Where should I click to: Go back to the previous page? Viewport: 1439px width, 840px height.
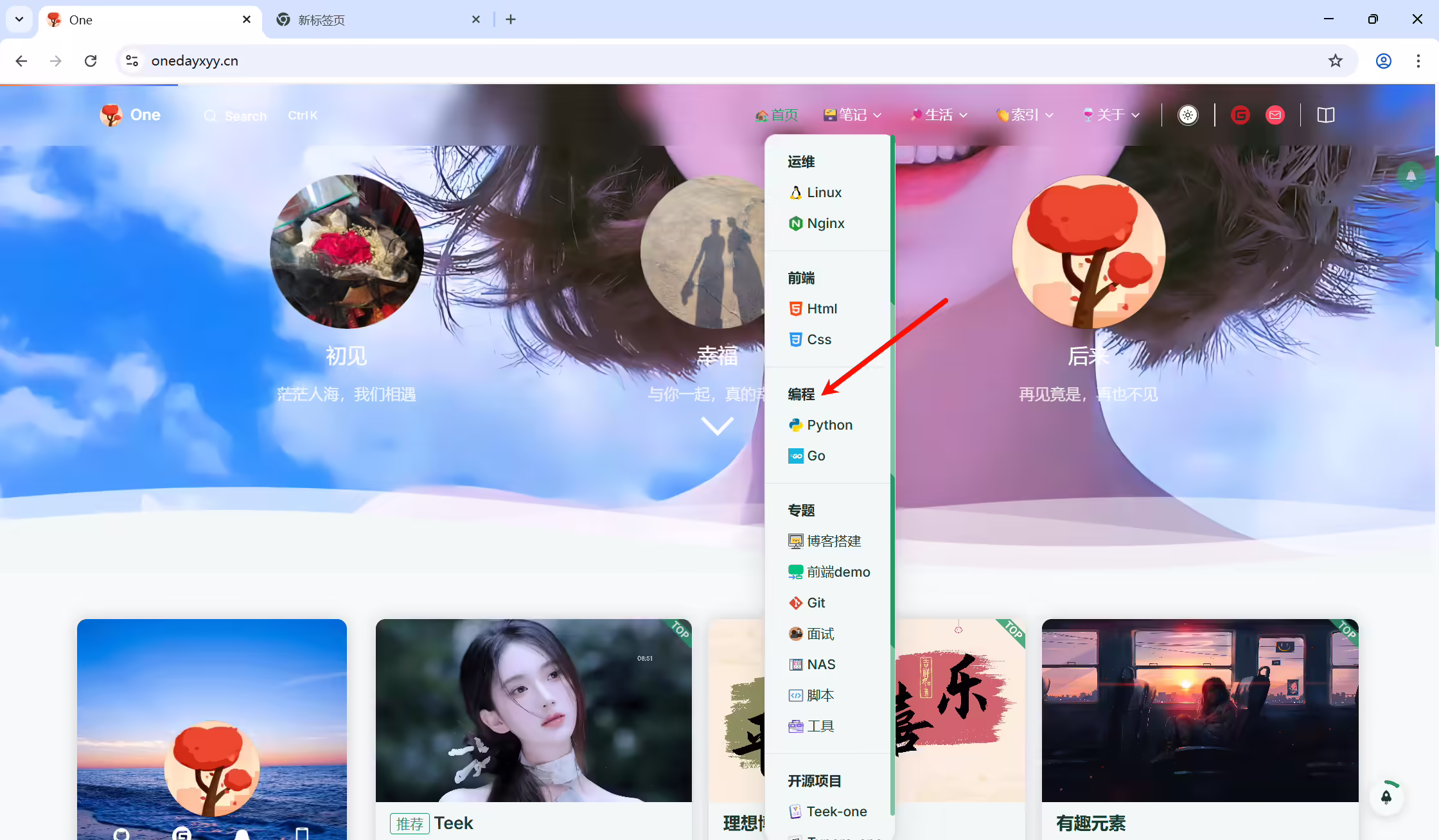pos(21,61)
